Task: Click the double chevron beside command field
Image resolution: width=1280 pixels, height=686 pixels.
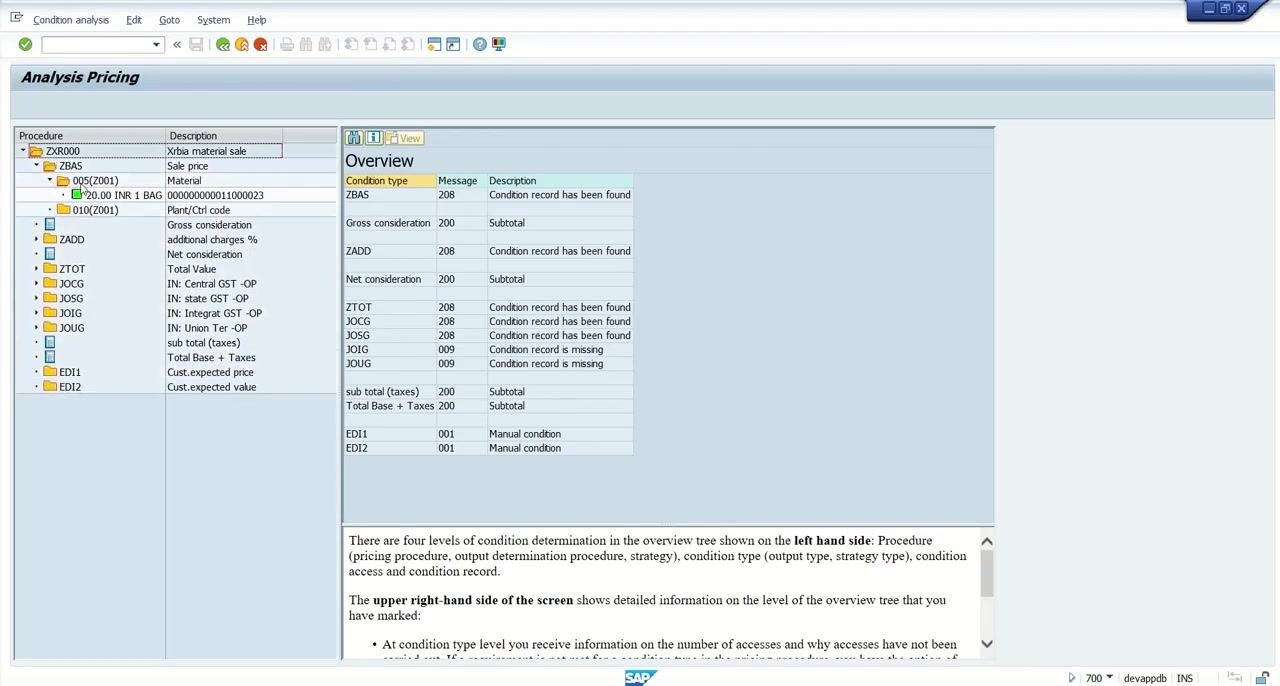Action: click(177, 44)
